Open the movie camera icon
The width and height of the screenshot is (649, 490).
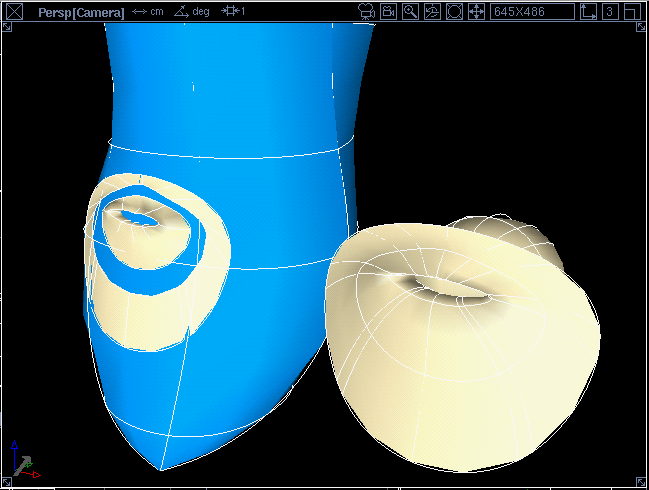pyautogui.click(x=366, y=12)
